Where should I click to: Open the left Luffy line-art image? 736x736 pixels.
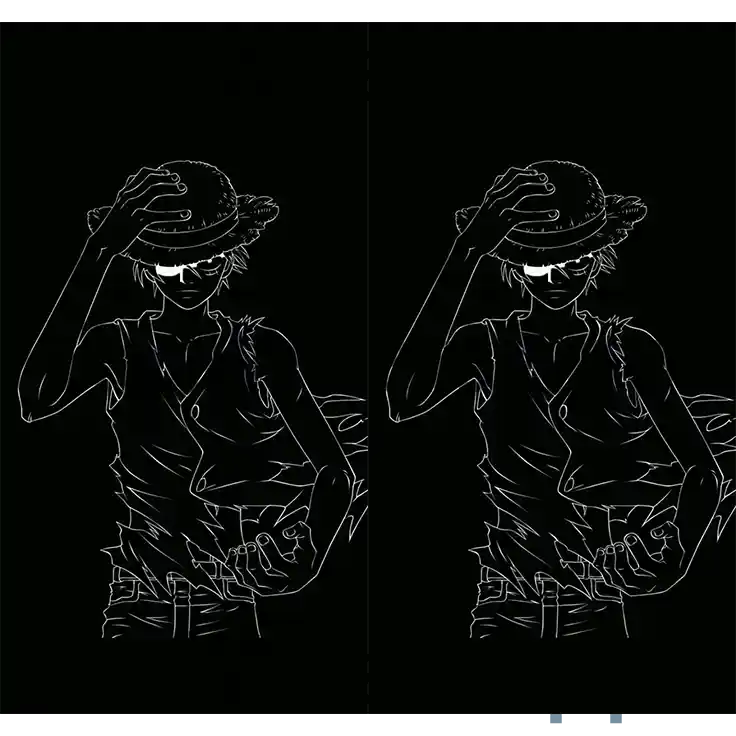(x=184, y=368)
